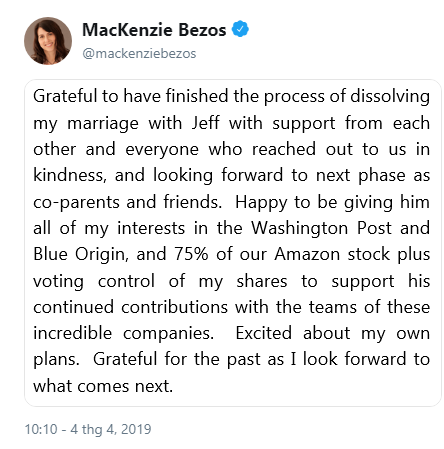
Task: Click "Blue Origin" in the tweet text
Action: (80, 255)
